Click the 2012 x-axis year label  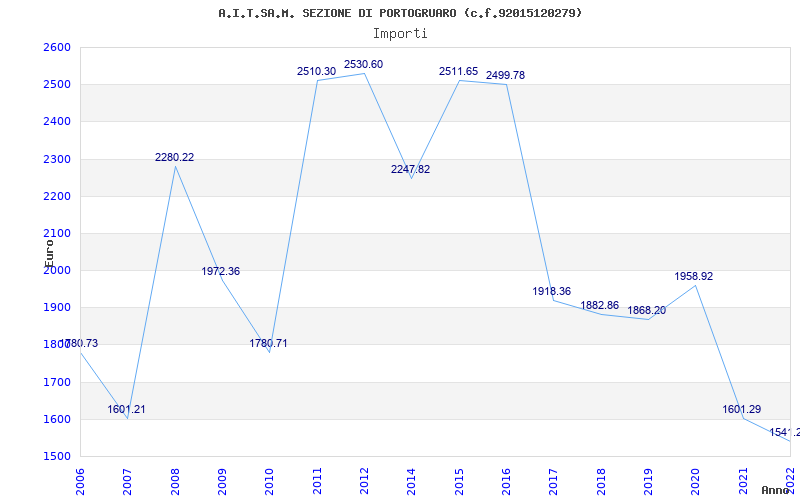tap(364, 482)
